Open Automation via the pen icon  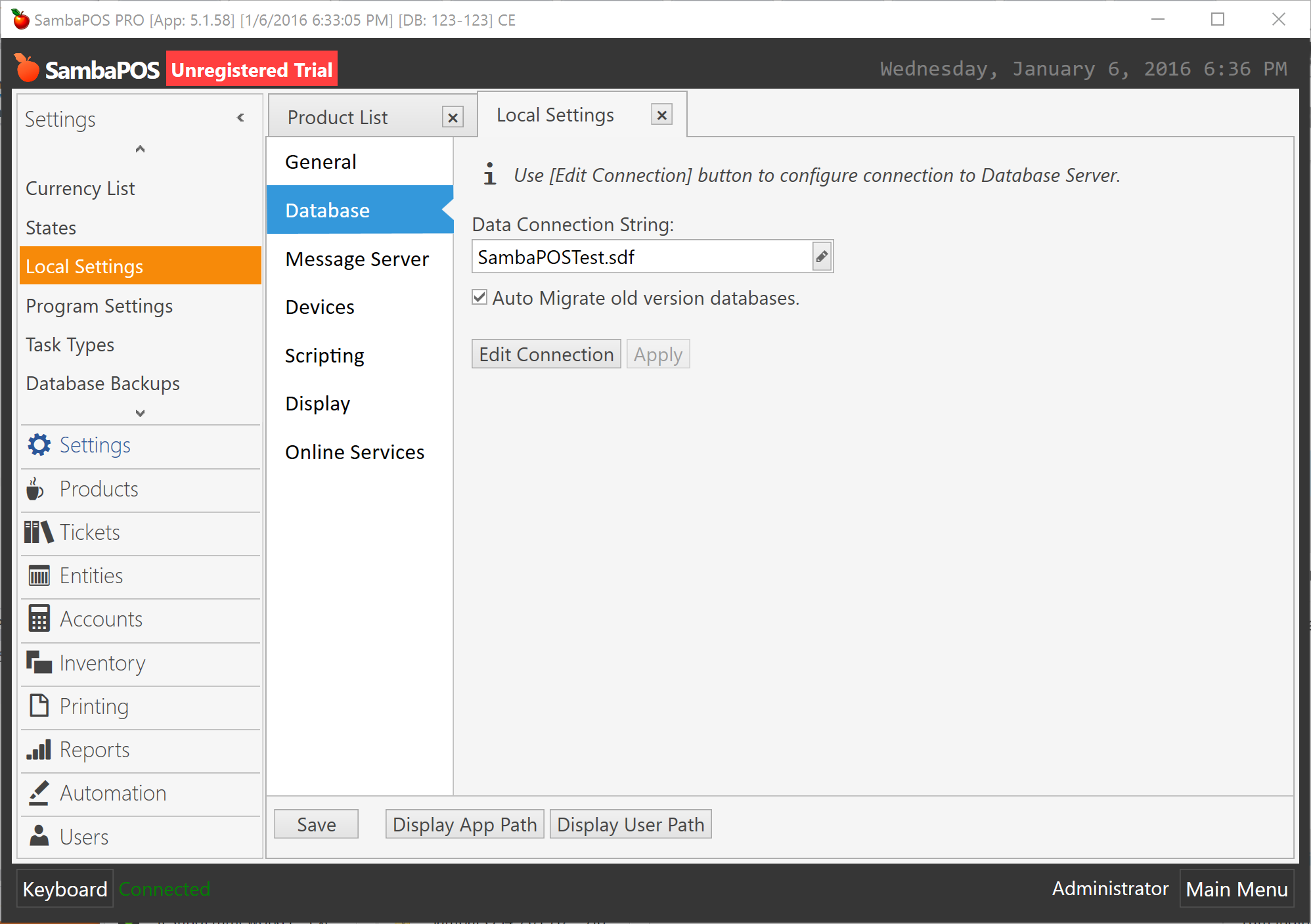click(39, 793)
